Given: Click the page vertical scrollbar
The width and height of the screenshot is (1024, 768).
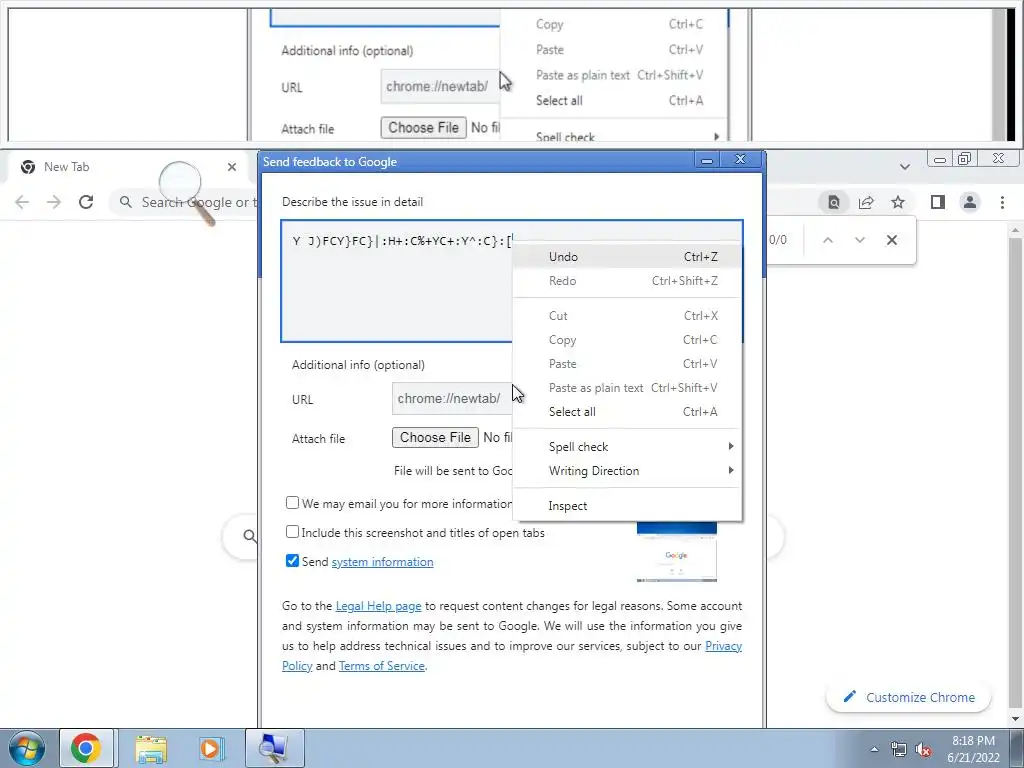Looking at the screenshot, I should pos(1016,473).
